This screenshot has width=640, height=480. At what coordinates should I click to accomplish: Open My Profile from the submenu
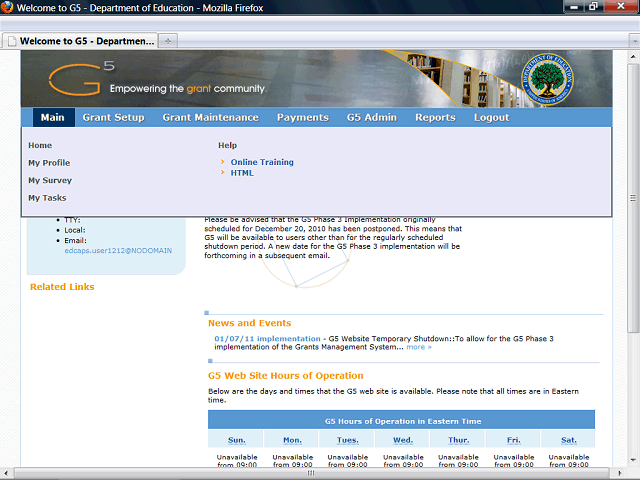49,163
